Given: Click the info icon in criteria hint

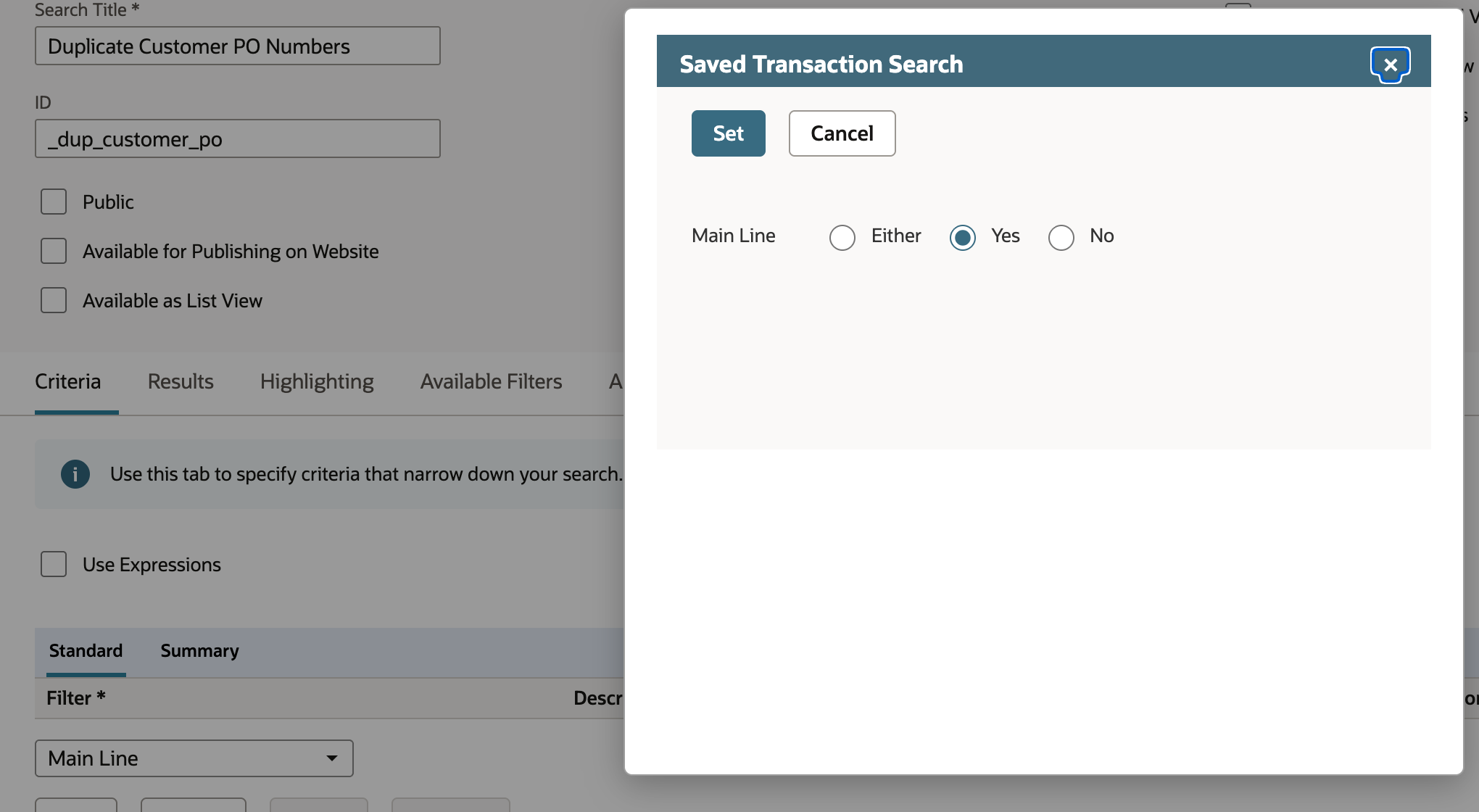Looking at the screenshot, I should pos(75,474).
